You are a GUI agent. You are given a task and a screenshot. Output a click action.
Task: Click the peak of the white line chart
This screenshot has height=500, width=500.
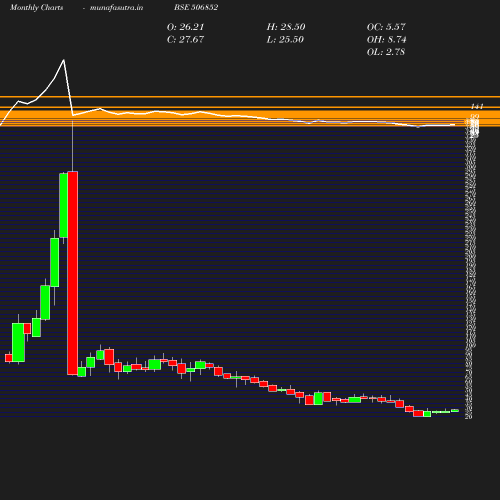pyautogui.click(x=63, y=60)
